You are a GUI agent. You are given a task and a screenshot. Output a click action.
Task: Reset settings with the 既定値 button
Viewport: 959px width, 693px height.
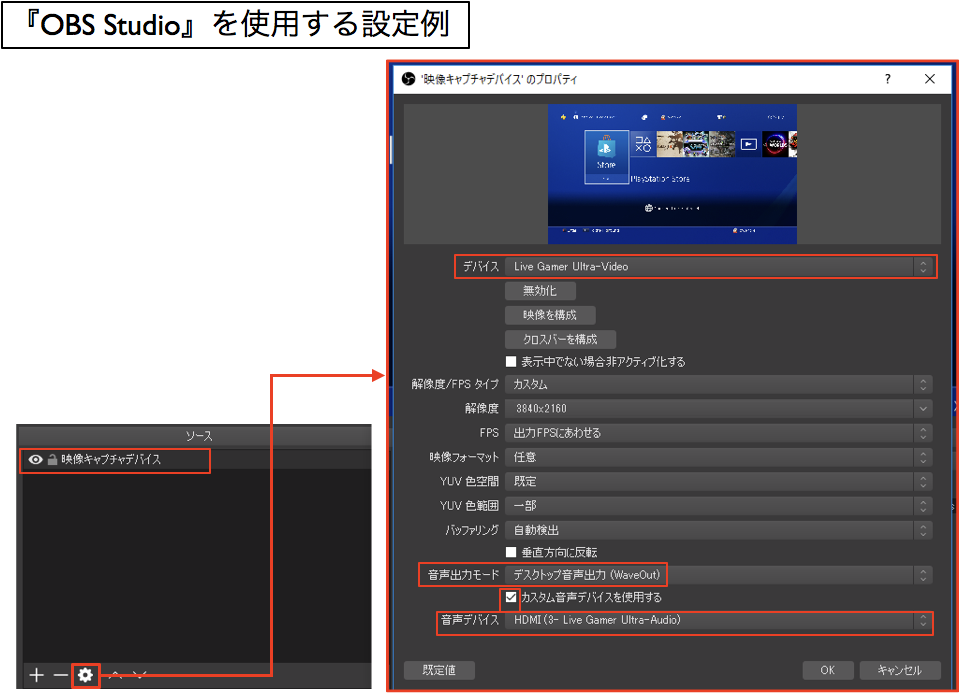click(439, 670)
